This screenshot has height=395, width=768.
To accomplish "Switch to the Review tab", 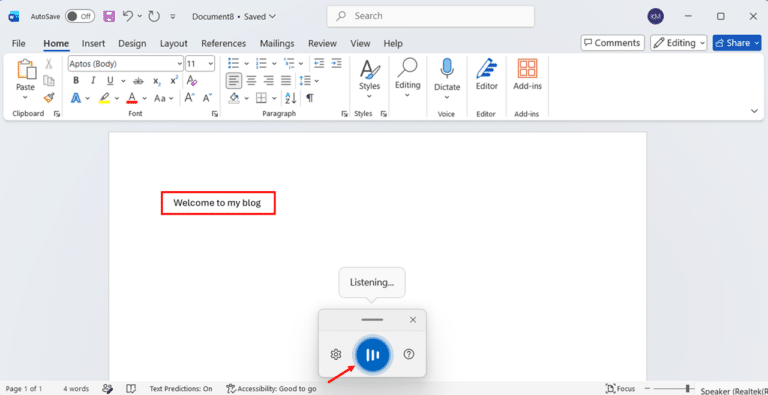I will coord(322,44).
